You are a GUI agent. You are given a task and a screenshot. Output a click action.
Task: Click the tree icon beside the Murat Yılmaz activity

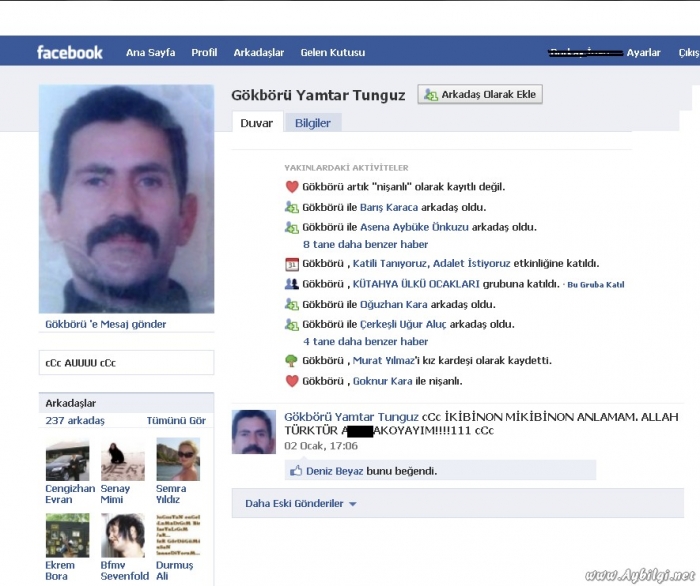(292, 361)
